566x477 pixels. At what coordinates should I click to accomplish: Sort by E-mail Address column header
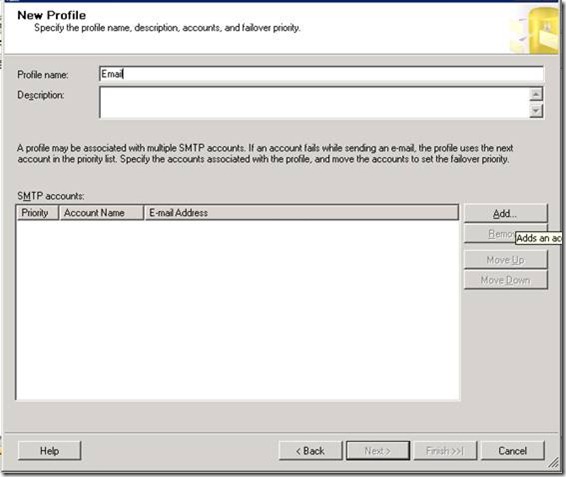click(301, 213)
